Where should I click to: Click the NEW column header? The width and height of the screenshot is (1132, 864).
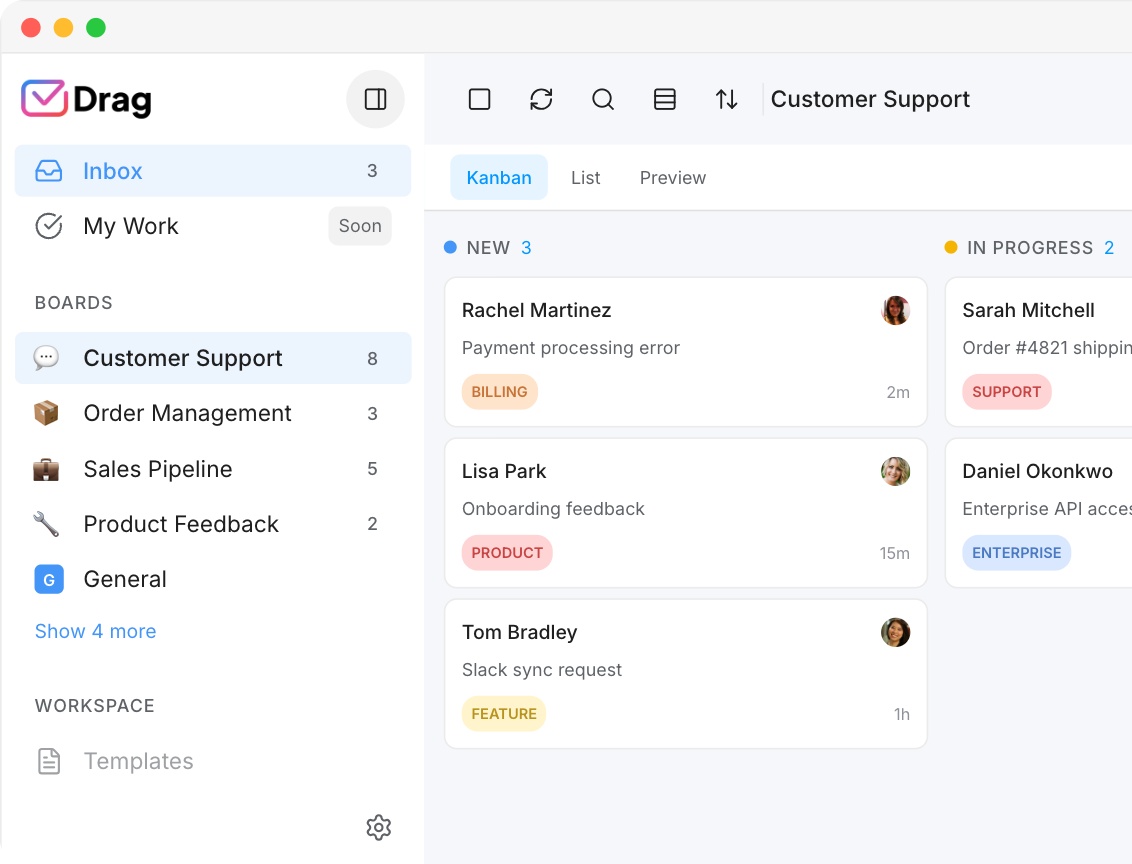click(x=488, y=248)
